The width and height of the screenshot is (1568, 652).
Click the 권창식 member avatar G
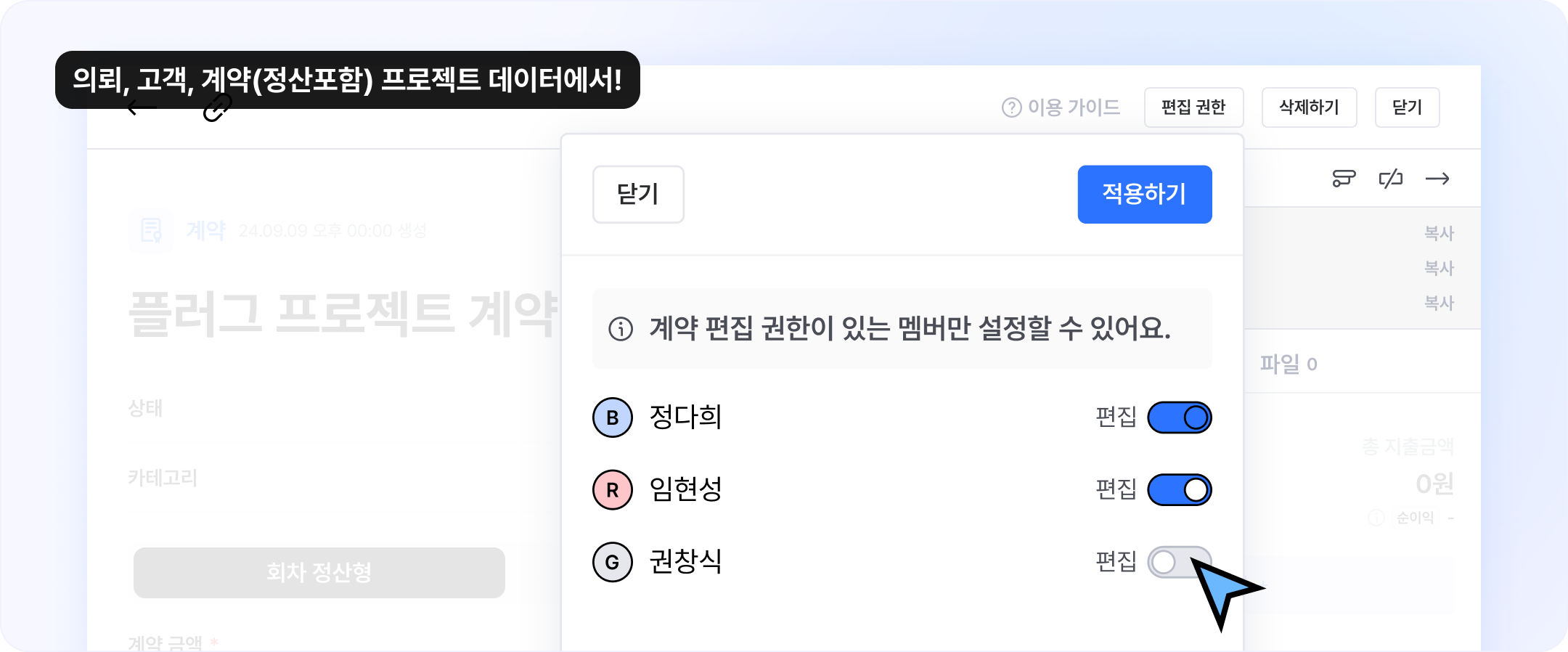click(x=612, y=562)
